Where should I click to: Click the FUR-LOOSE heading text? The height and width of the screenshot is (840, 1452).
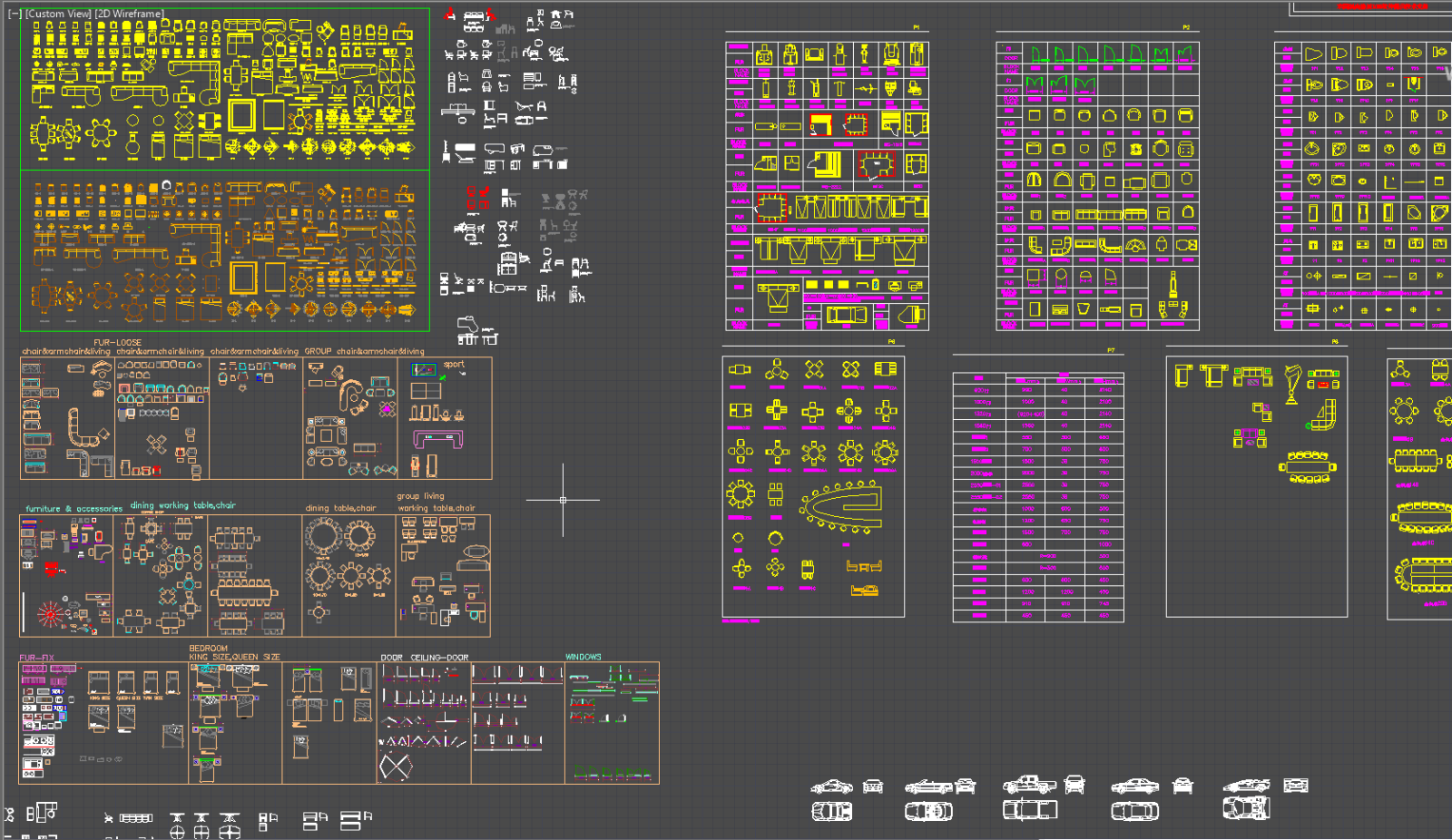click(117, 343)
